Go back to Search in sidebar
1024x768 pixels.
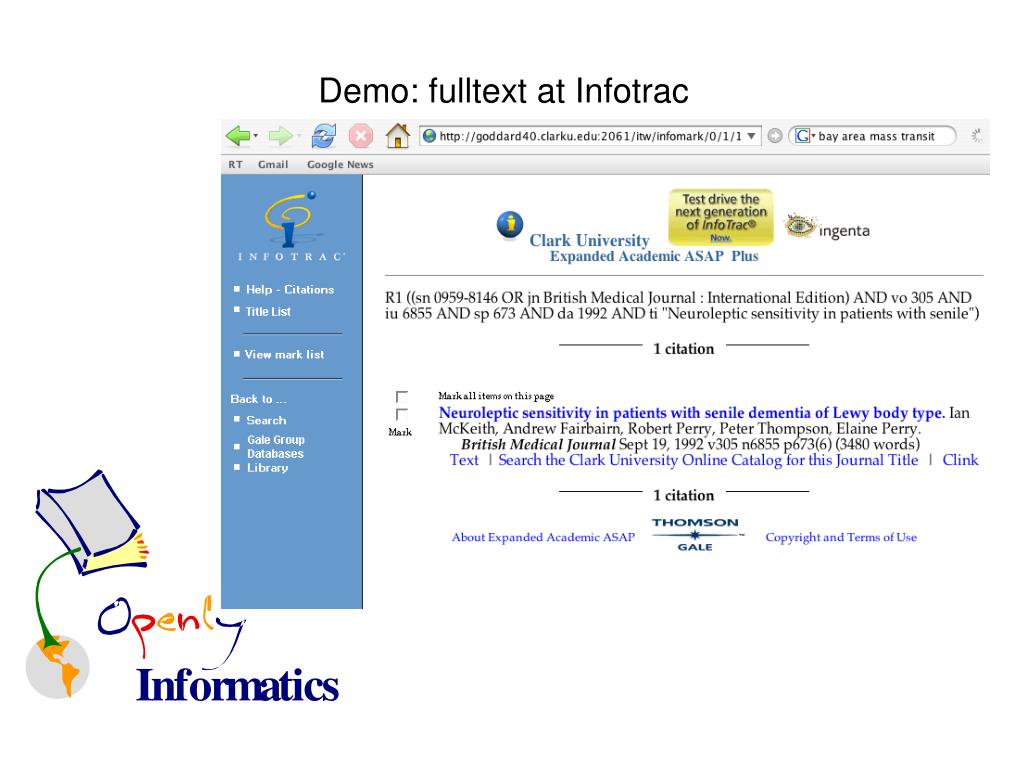[266, 420]
